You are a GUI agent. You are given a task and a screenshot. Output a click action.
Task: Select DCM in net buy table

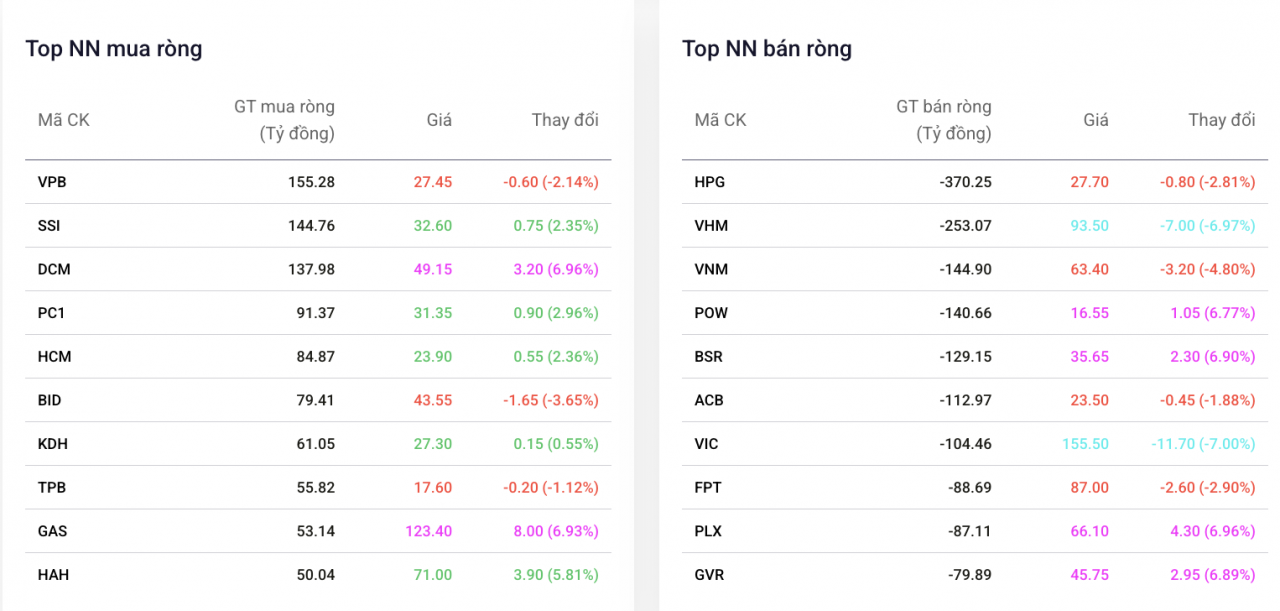pyautogui.click(x=54, y=269)
